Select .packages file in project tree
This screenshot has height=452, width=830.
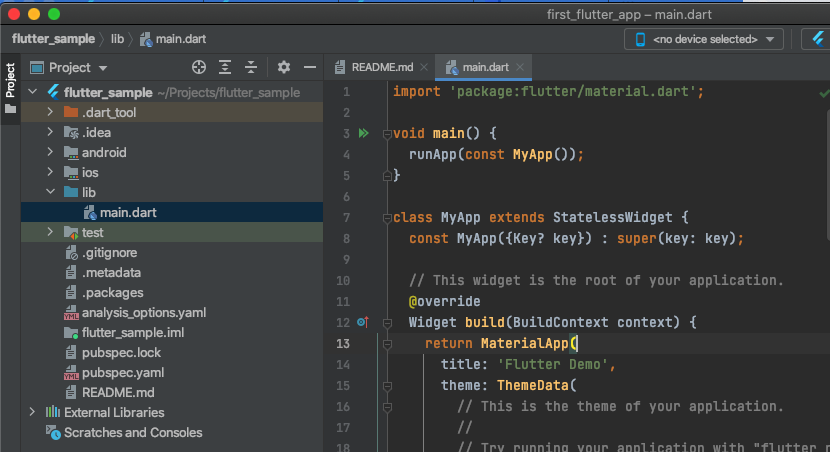(172, 293)
